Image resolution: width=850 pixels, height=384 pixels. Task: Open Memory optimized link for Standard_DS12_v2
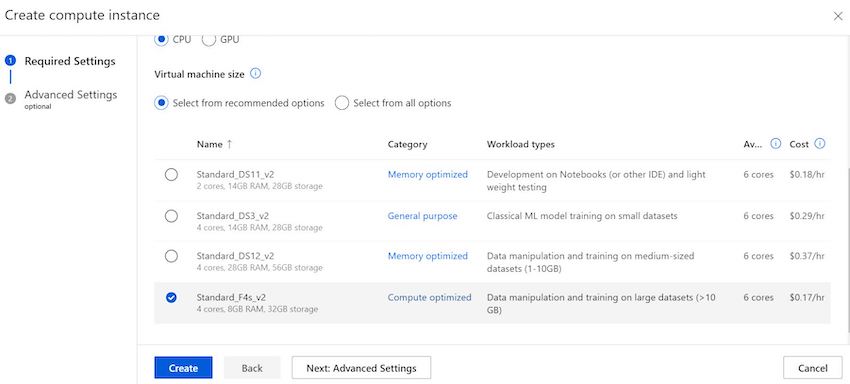tap(428, 256)
